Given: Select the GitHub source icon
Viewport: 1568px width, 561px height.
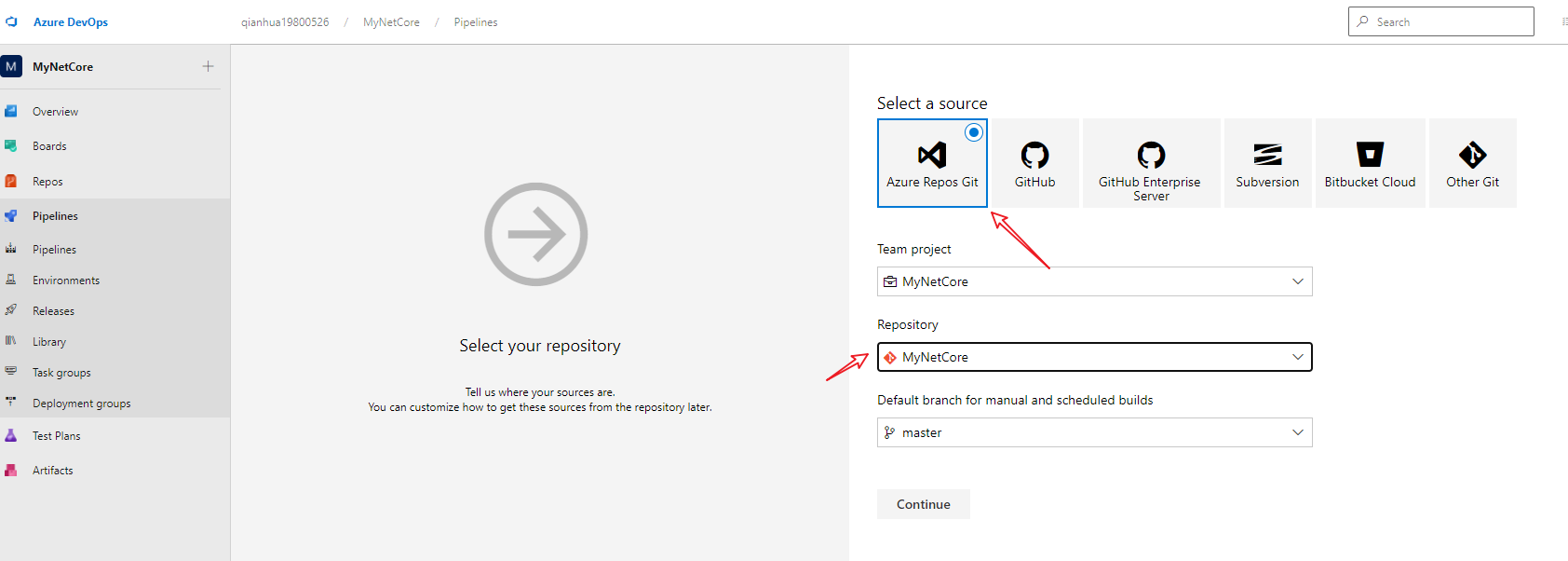Looking at the screenshot, I should (1034, 156).
